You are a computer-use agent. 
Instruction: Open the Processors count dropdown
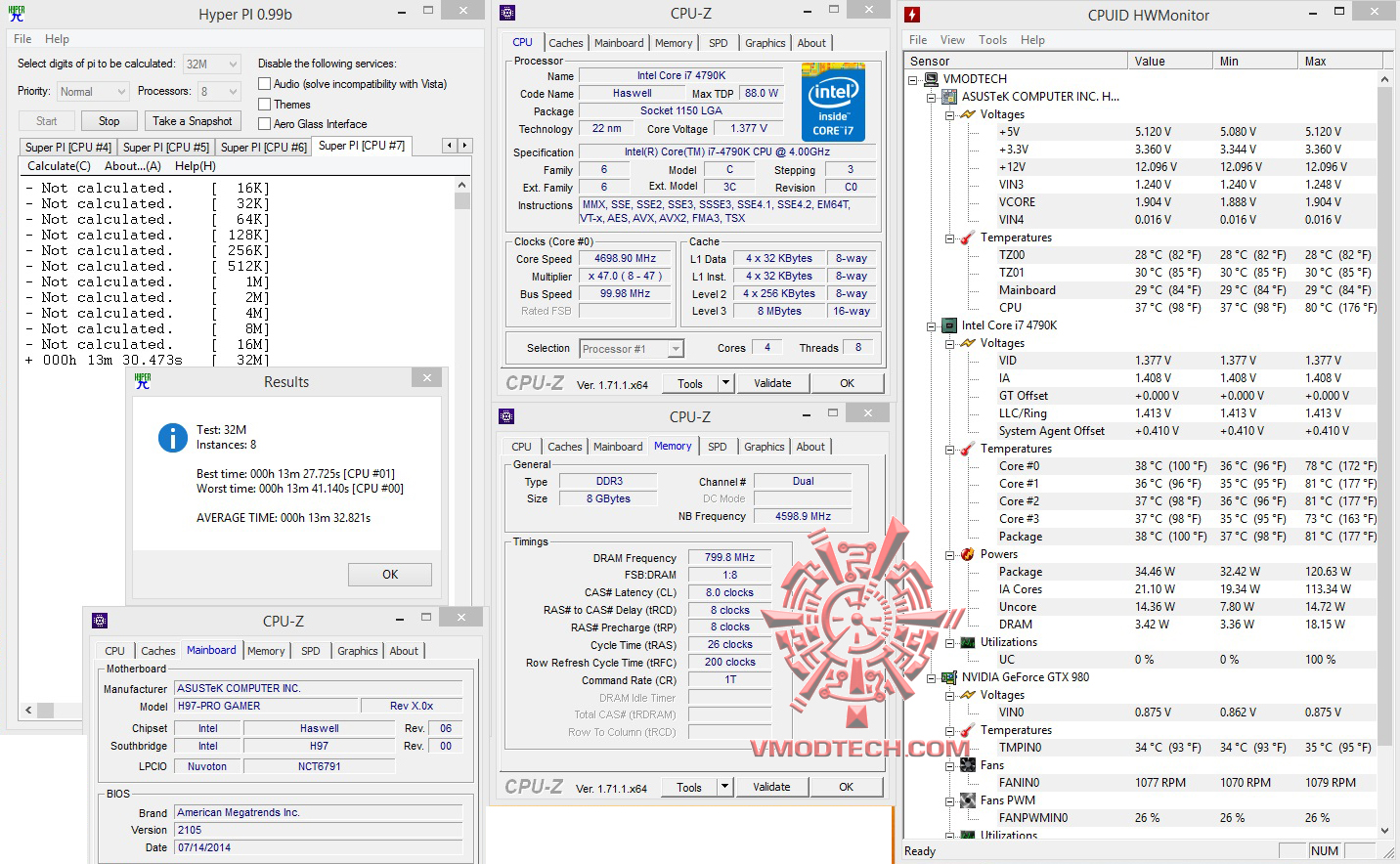219,92
